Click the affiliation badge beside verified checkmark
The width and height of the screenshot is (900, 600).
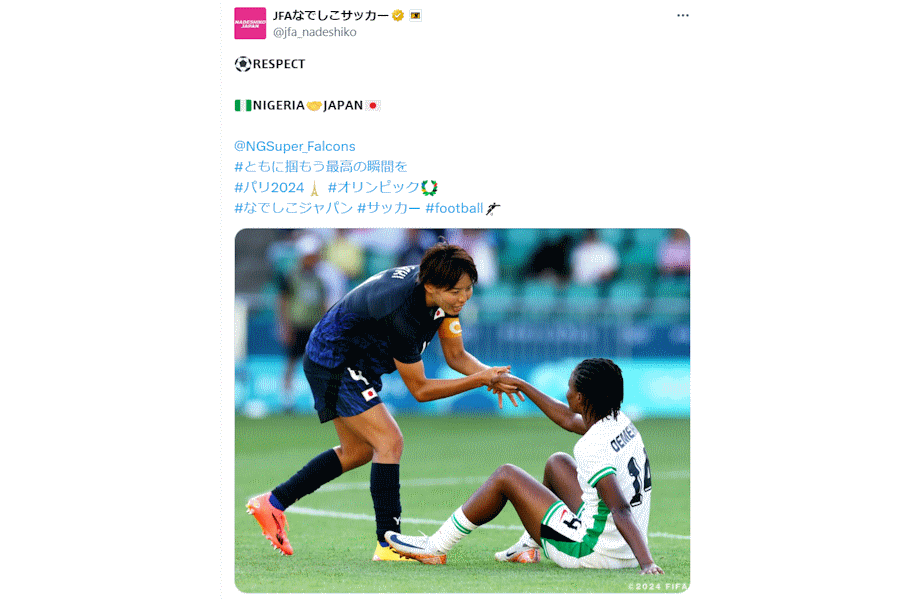pos(416,16)
